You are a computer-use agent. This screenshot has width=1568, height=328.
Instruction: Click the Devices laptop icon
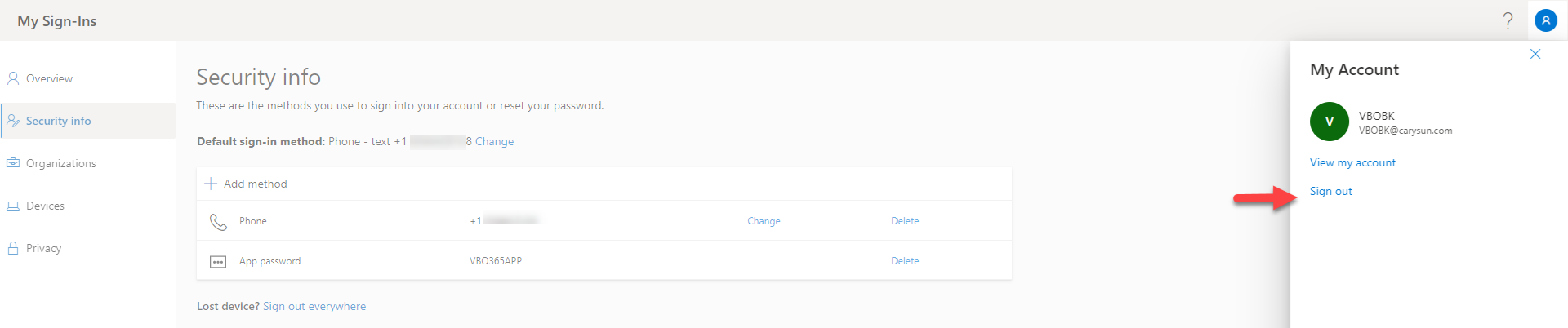pyautogui.click(x=13, y=206)
